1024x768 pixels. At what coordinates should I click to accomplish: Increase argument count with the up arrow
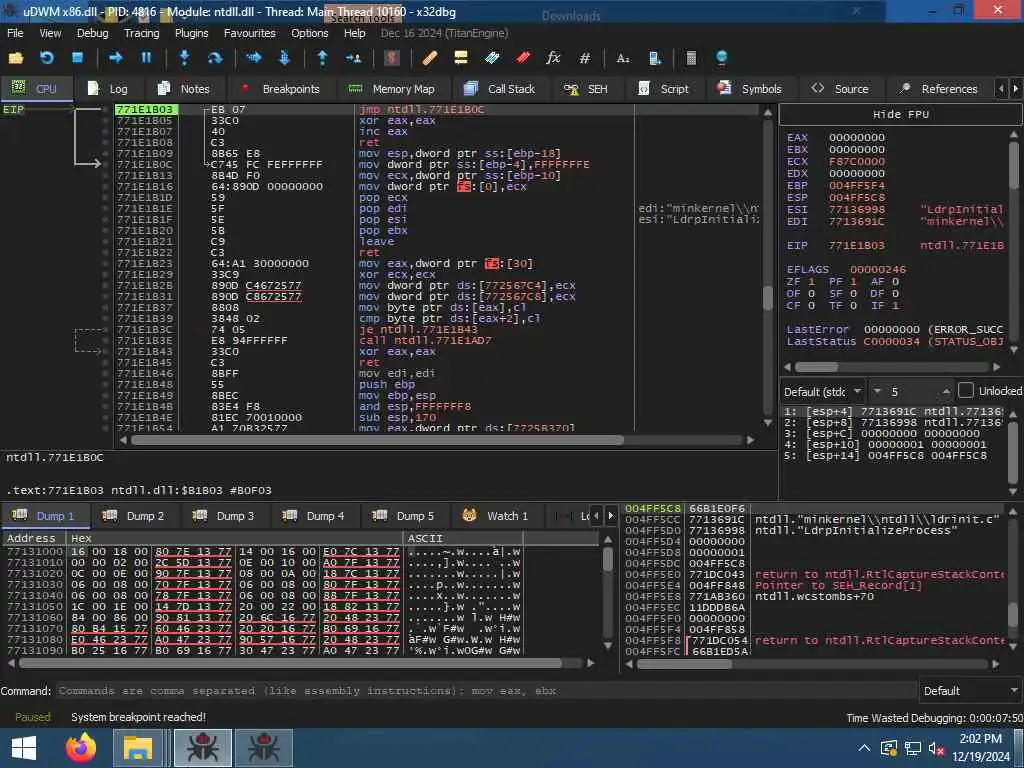tap(946, 391)
